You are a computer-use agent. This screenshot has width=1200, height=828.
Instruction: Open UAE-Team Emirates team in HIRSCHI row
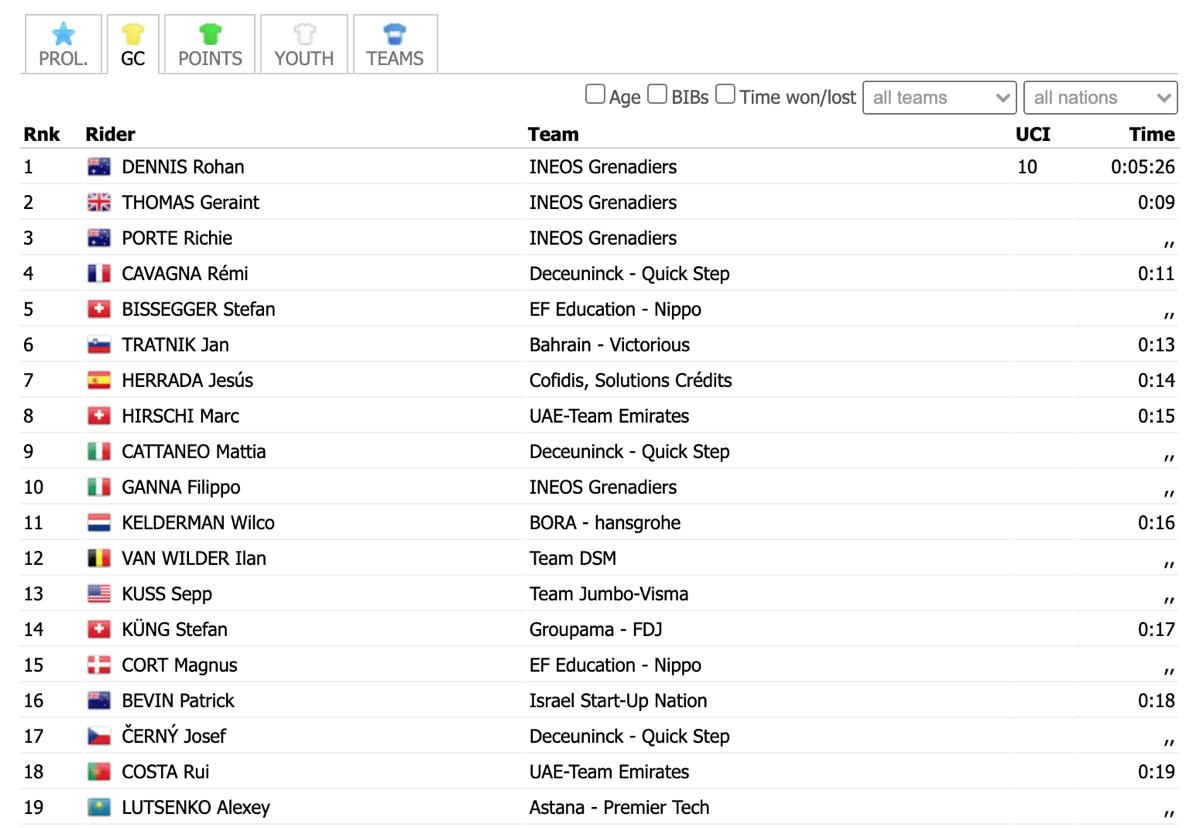point(609,416)
